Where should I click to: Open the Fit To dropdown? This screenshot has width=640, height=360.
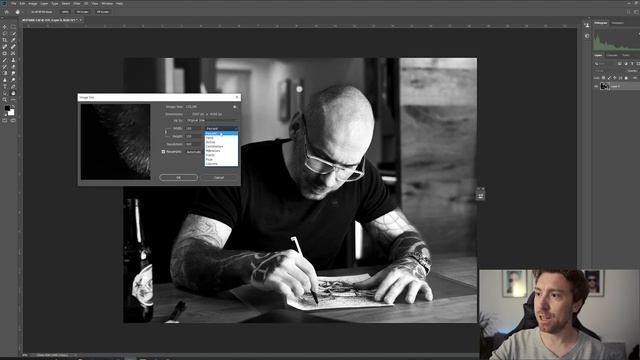point(211,121)
